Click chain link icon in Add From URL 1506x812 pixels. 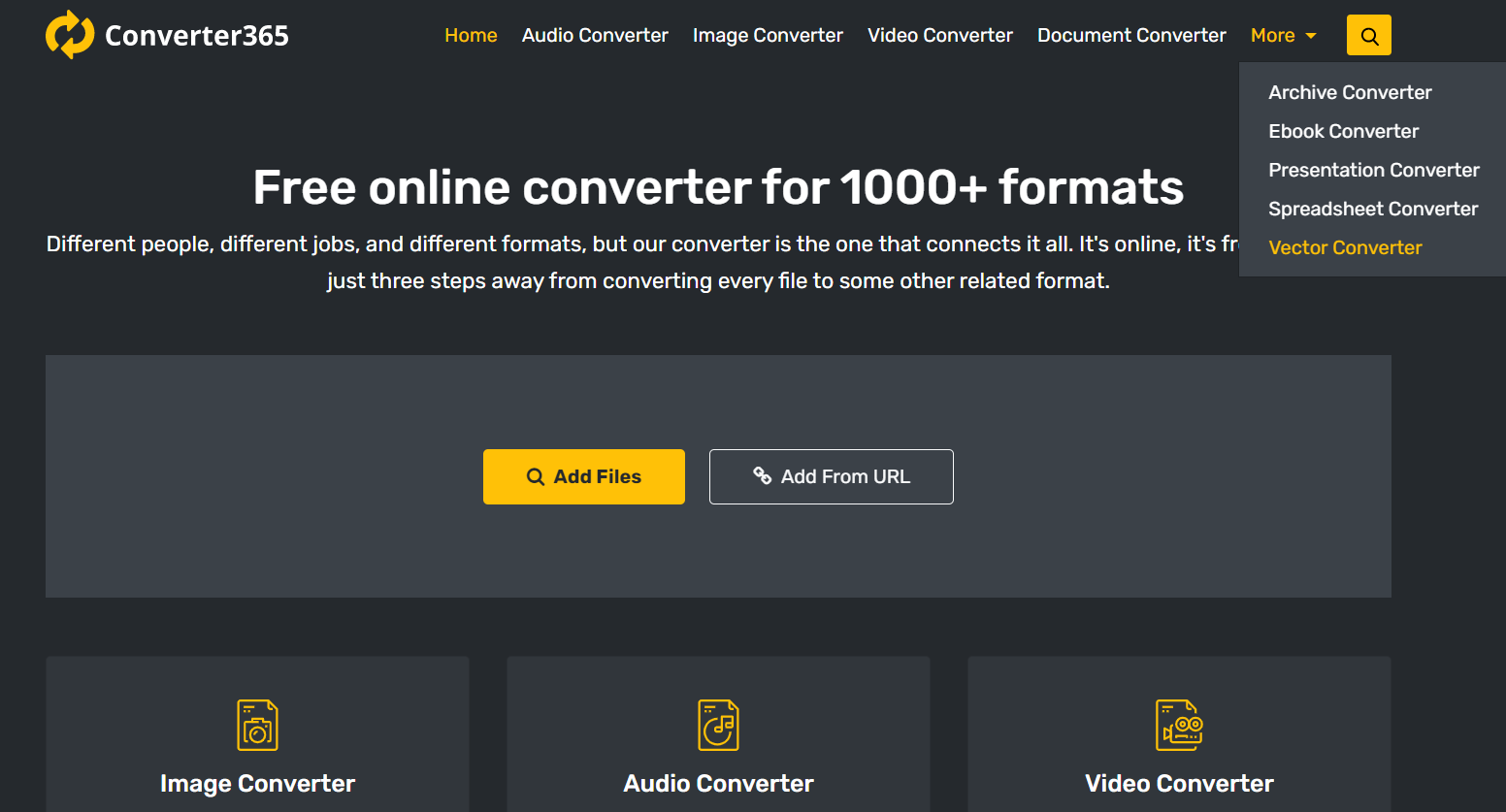pyautogui.click(x=763, y=475)
